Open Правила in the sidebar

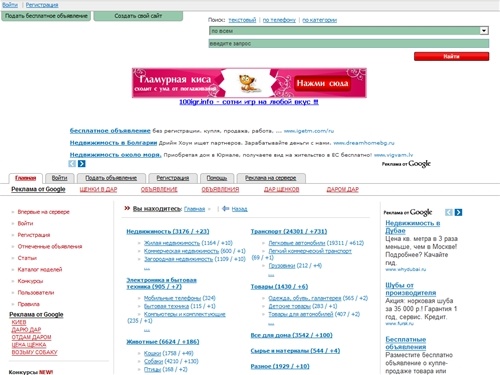point(28,304)
